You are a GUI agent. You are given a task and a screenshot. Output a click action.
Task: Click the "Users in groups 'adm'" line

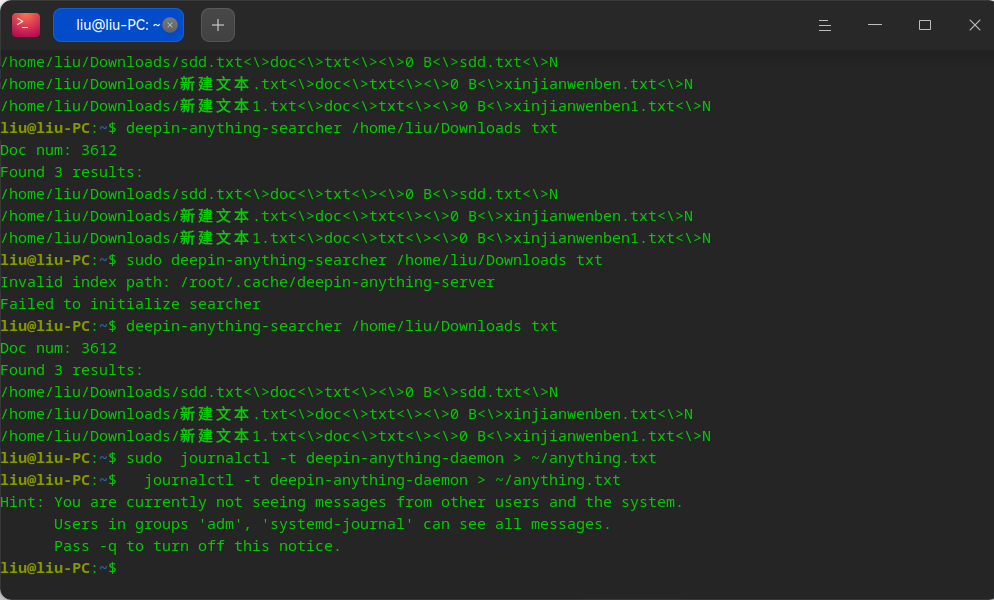[x=332, y=525]
